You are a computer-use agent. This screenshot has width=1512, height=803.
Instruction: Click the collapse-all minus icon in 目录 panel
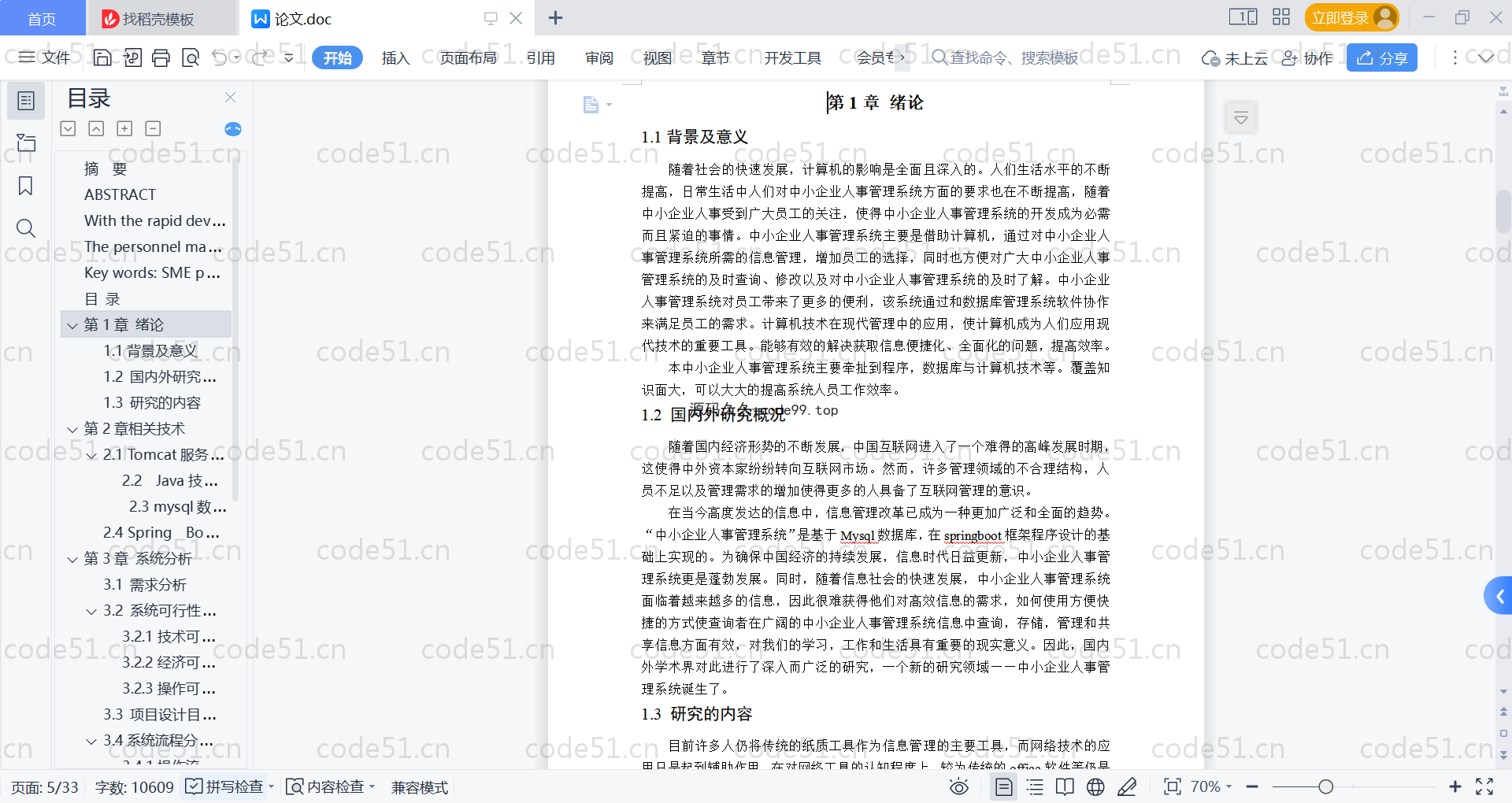click(153, 128)
